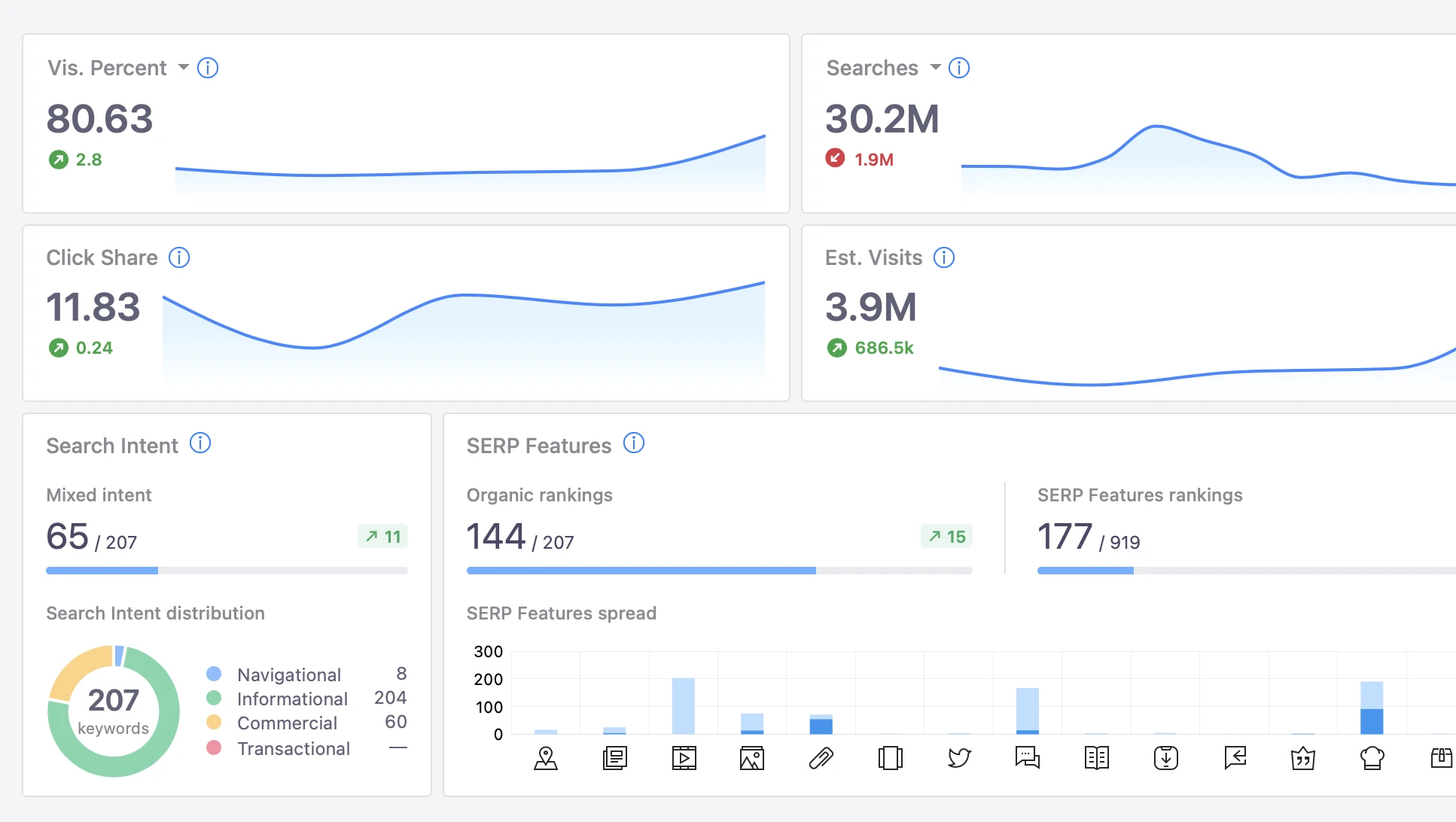Click the reviews quote crown icon
The height and width of the screenshot is (822, 1456).
click(x=1303, y=758)
